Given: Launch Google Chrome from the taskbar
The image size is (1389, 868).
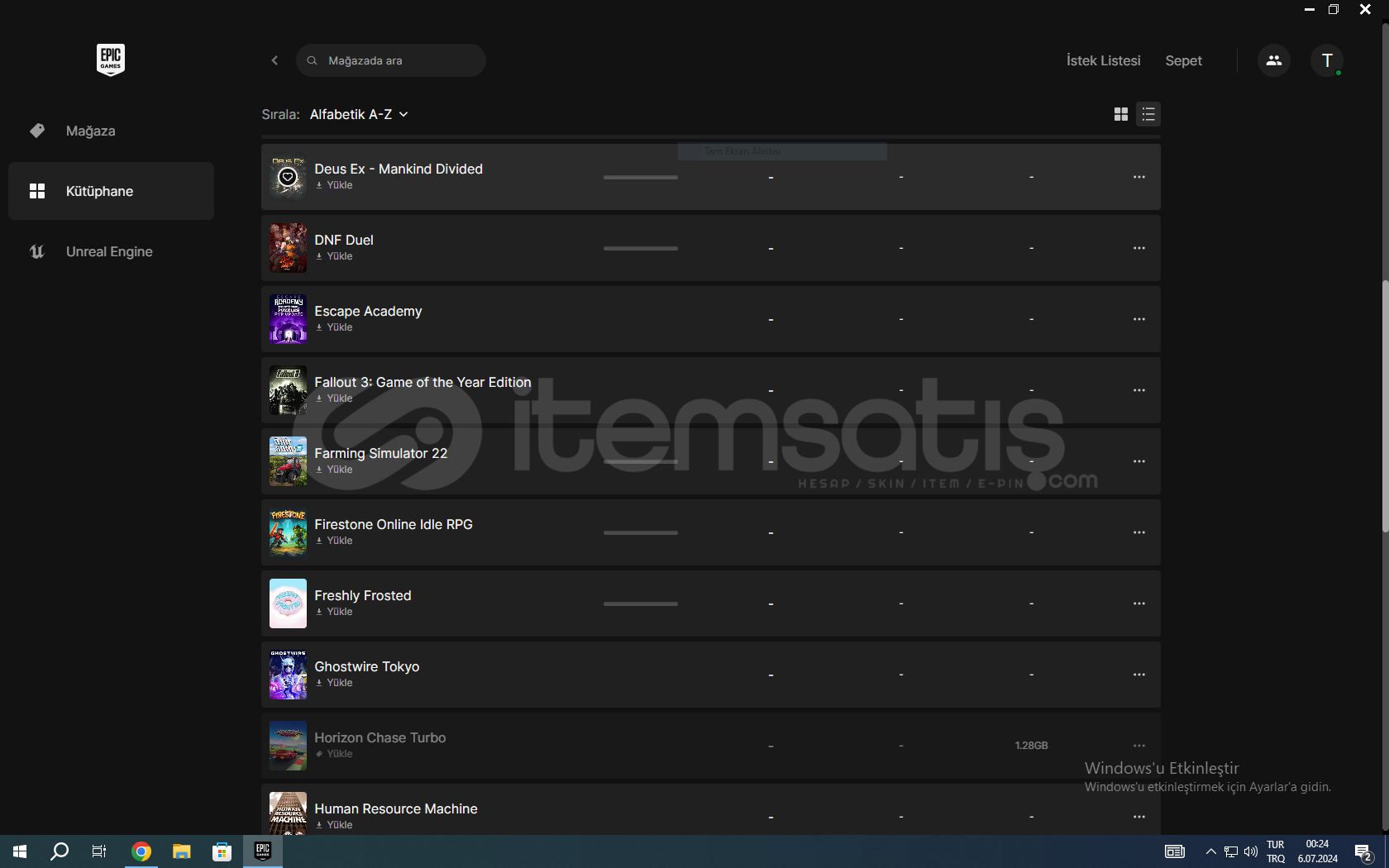Looking at the screenshot, I should click(141, 851).
